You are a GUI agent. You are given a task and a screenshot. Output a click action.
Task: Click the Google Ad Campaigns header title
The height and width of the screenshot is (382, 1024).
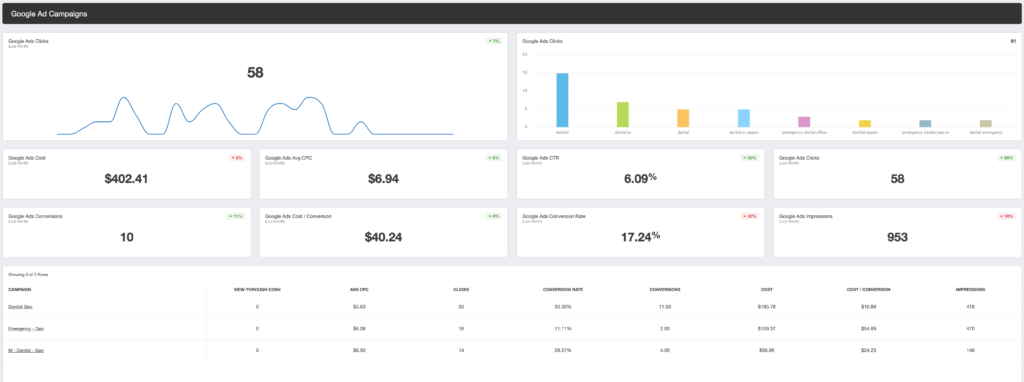coord(49,13)
